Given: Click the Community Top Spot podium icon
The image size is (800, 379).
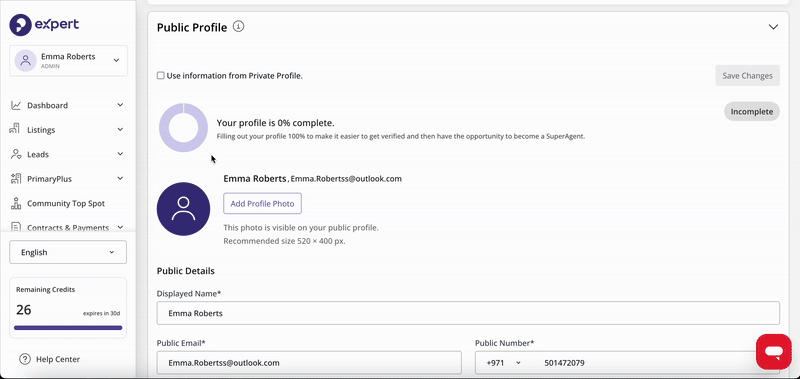Looking at the screenshot, I should [16, 203].
